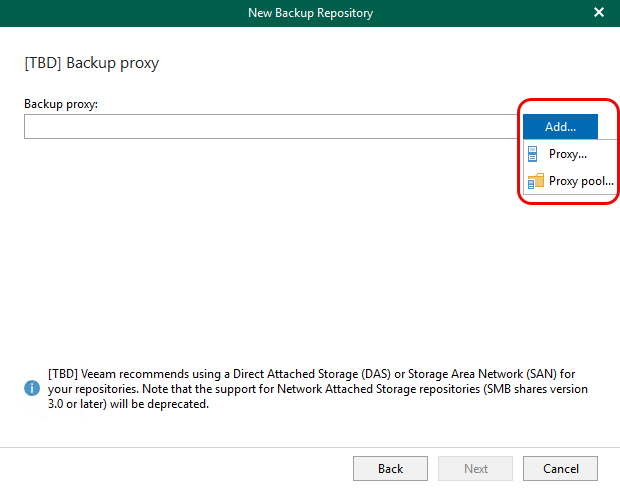The image size is (620, 488).
Task: Click the 'Proxy...' text label
Action: pos(568,154)
